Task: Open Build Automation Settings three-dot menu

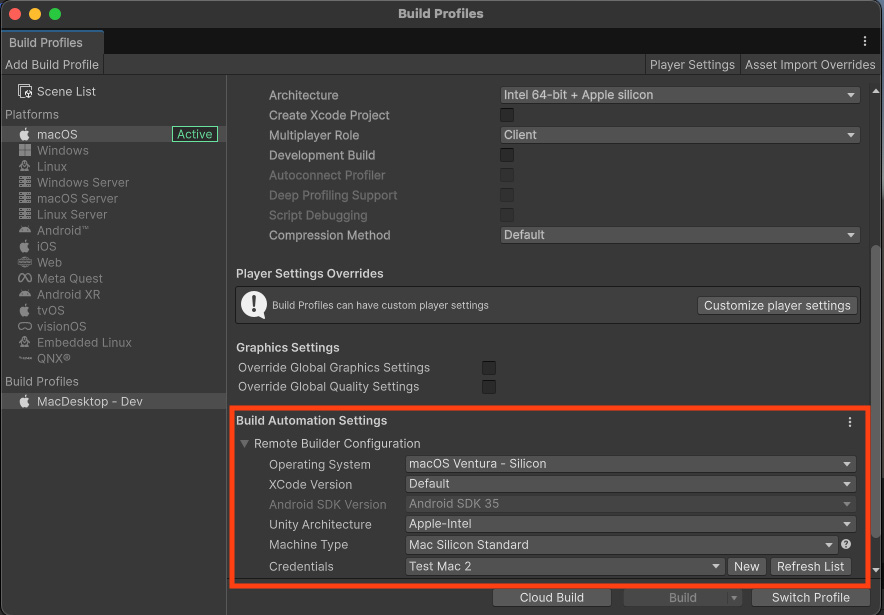Action: [850, 422]
